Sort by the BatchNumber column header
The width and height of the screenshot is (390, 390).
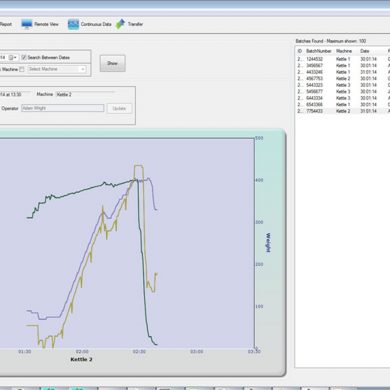(319, 51)
